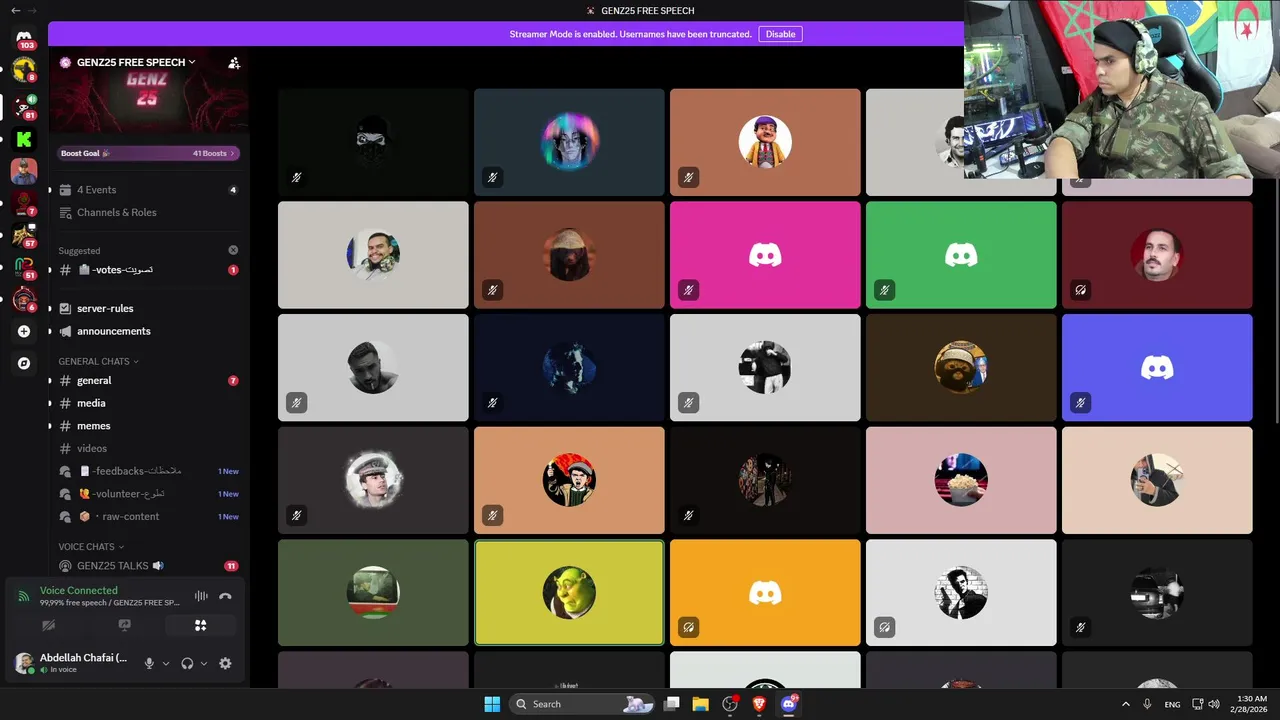Select the pink Discord logo voice tile

click(x=765, y=255)
